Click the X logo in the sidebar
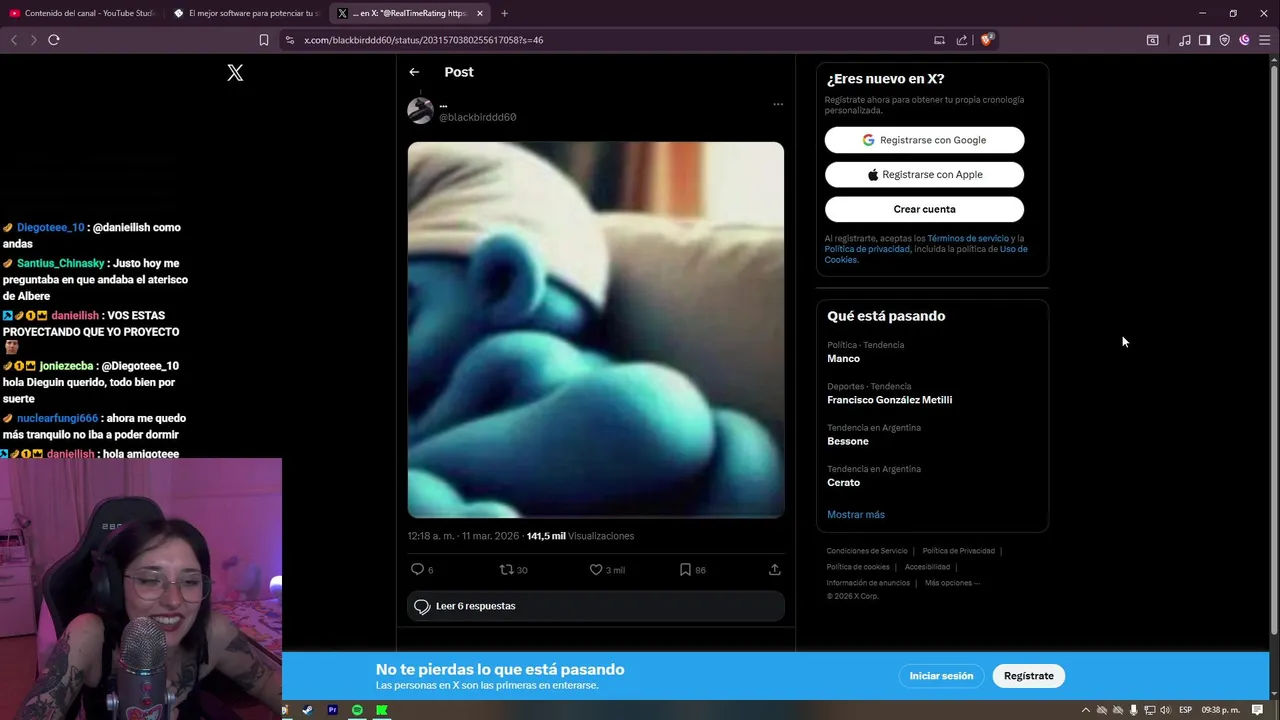Viewport: 1280px width, 720px height. pyautogui.click(x=235, y=73)
